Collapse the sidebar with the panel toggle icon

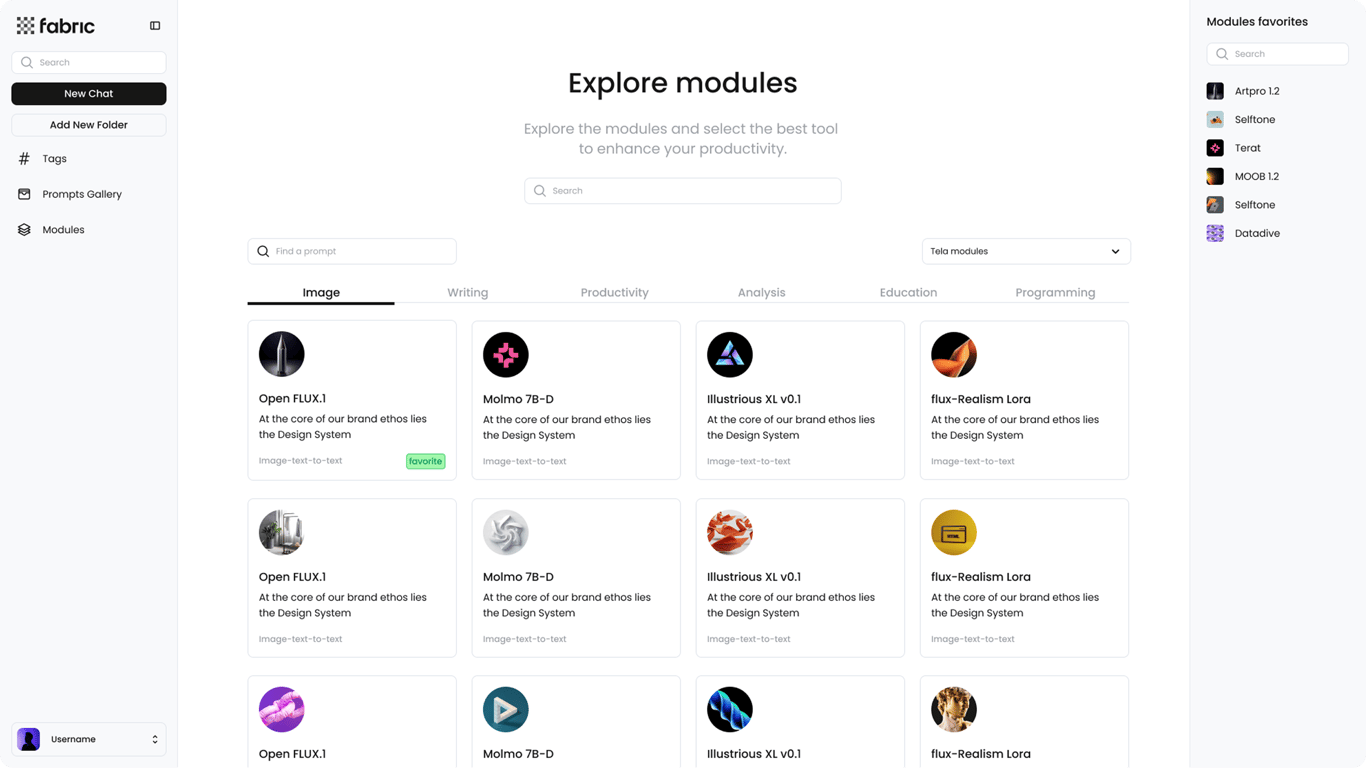[155, 26]
